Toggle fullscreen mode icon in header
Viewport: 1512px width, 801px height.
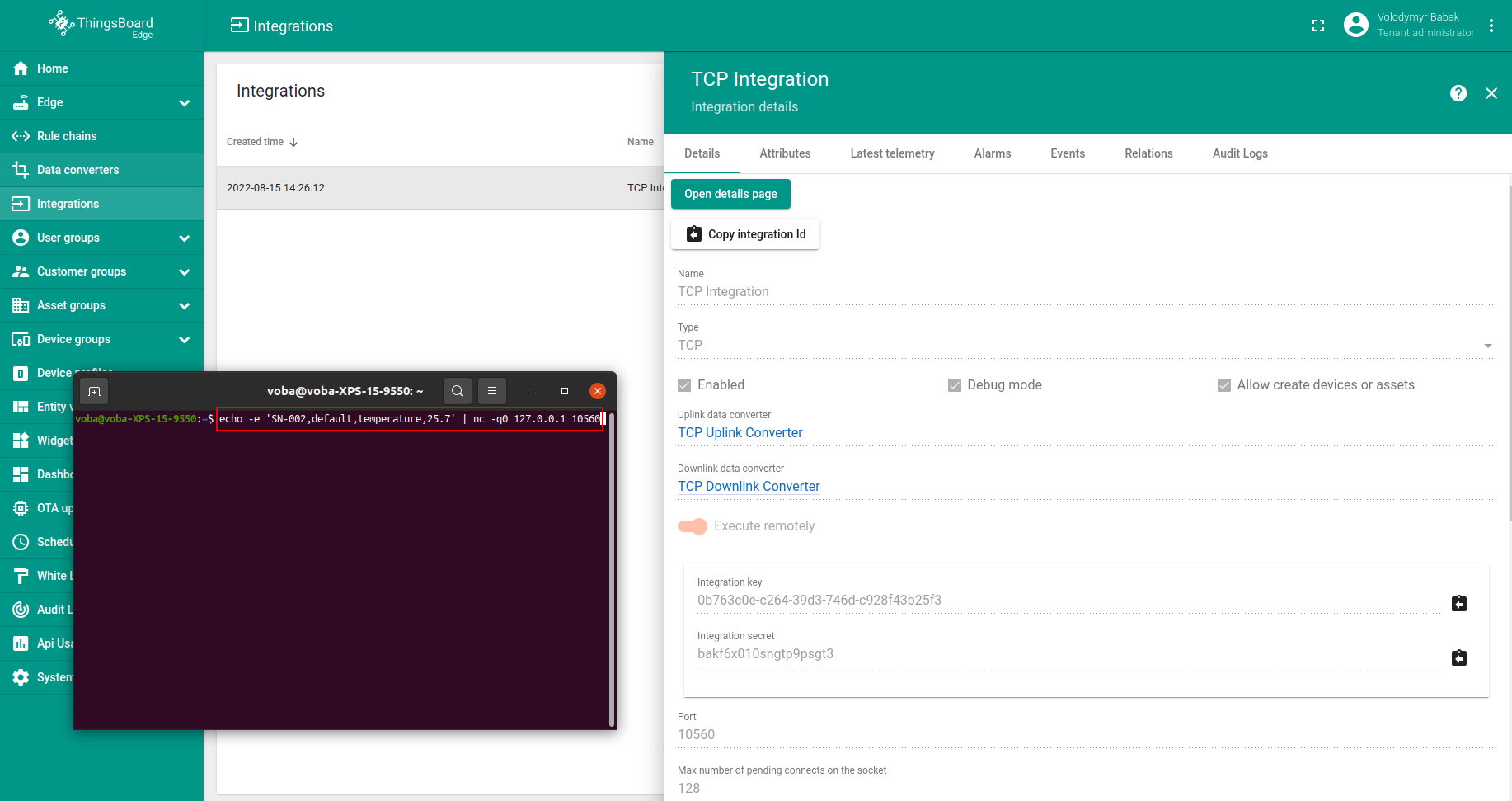tap(1318, 26)
